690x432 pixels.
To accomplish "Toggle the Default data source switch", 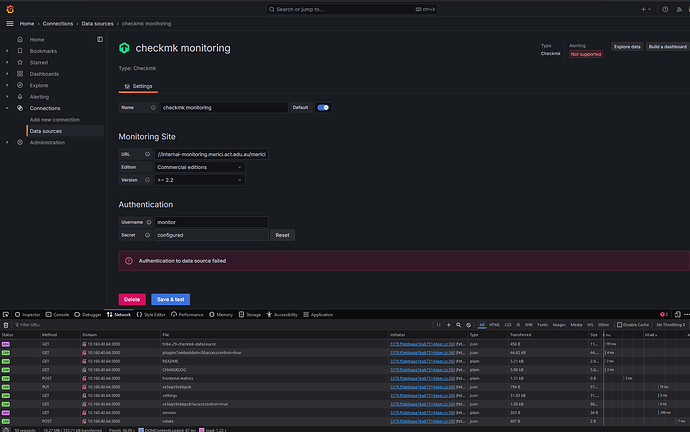I will click(323, 107).
